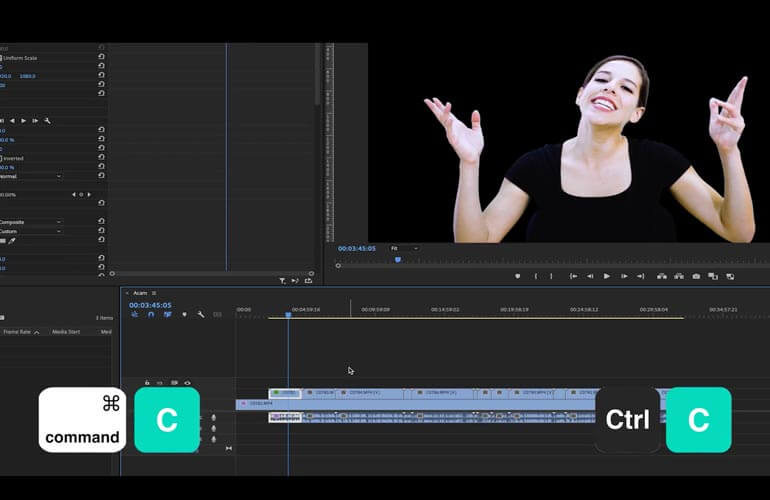Toggle insert sequences as nests button

[x=135, y=314]
